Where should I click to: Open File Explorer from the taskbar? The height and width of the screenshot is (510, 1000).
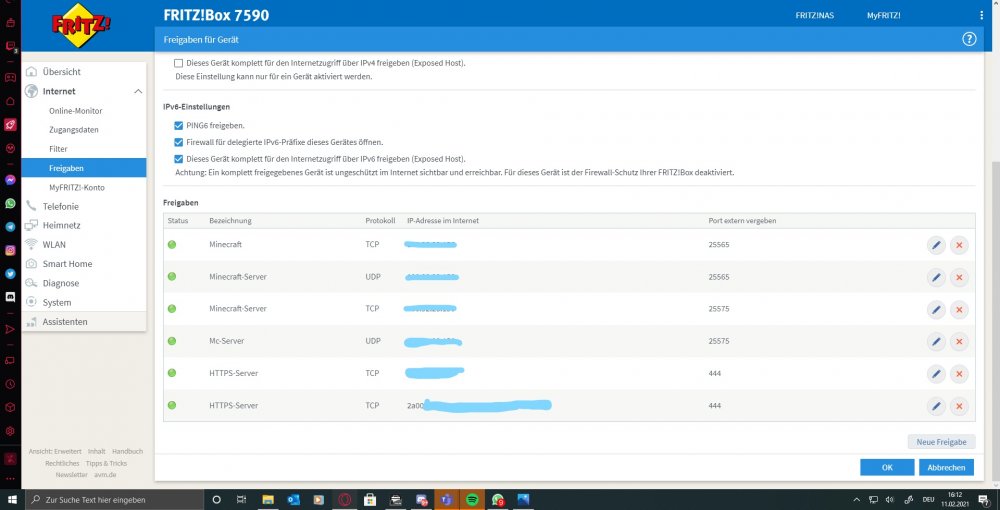click(x=268, y=500)
